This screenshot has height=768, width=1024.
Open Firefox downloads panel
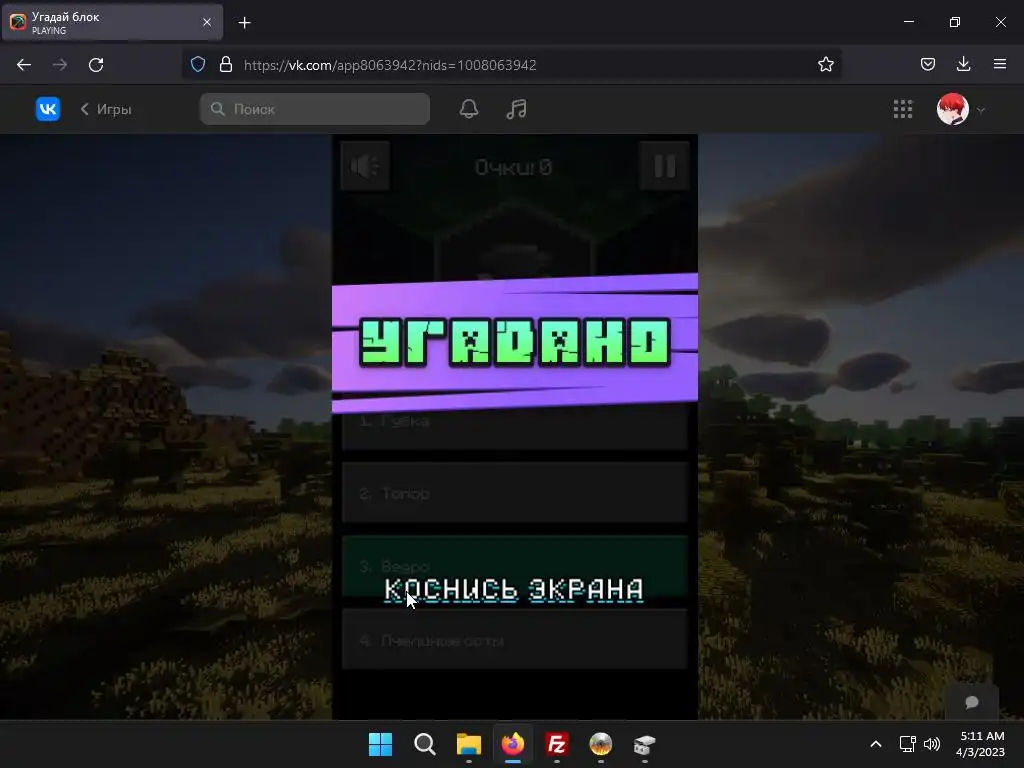coord(963,64)
